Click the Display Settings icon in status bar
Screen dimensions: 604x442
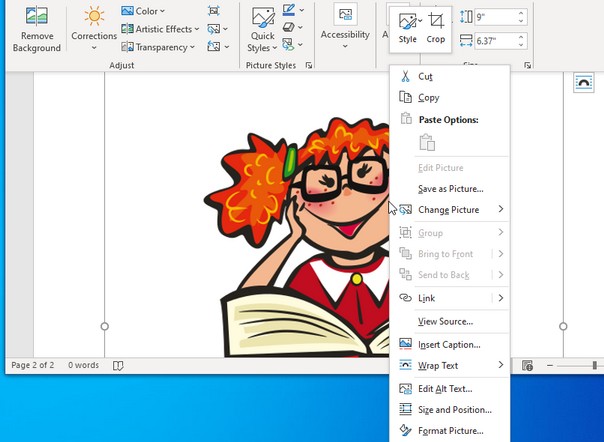pyautogui.click(x=527, y=365)
